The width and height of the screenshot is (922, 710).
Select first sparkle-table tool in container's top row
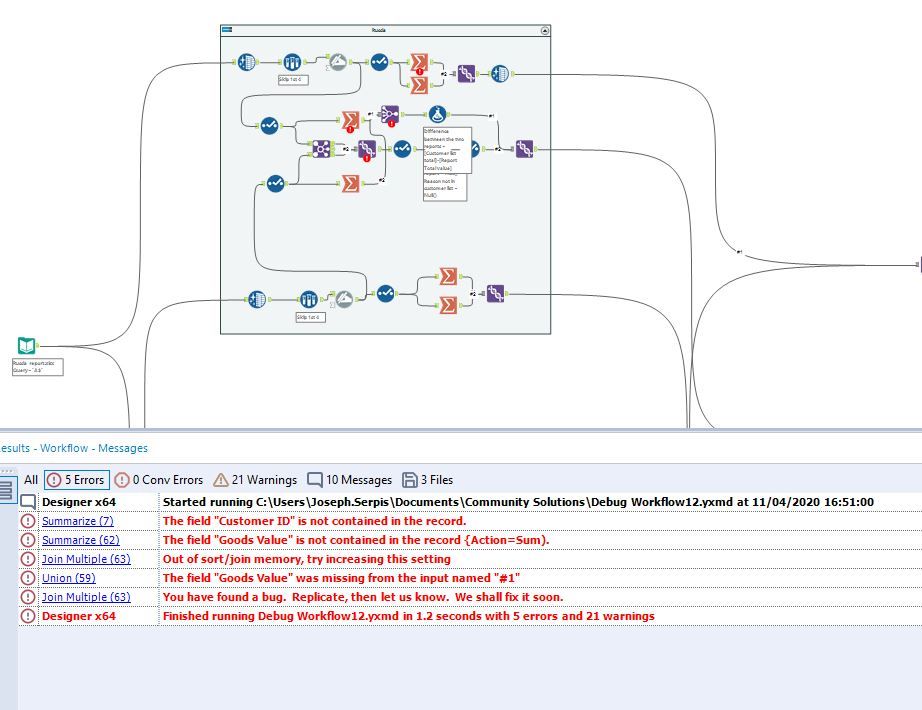point(247,62)
